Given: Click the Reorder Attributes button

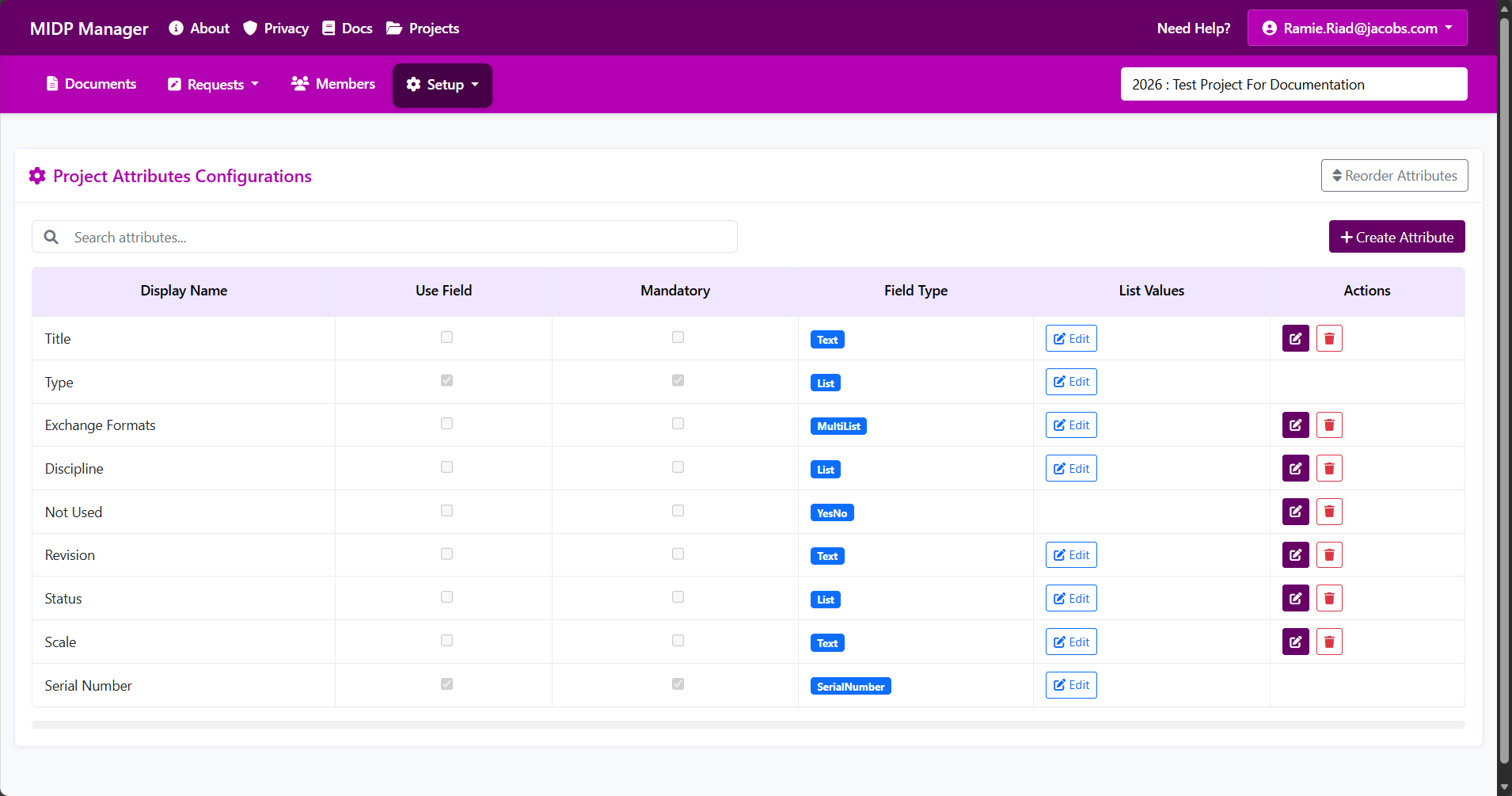Looking at the screenshot, I should tap(1394, 176).
